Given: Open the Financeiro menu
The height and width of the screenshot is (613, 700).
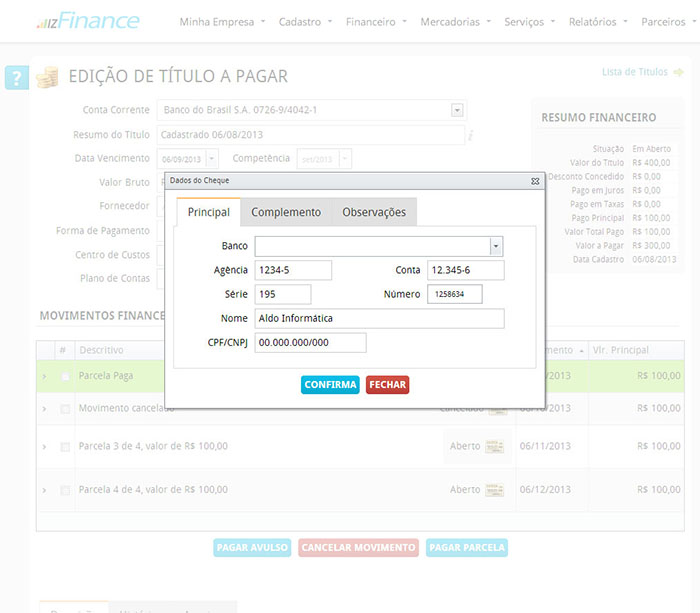Looking at the screenshot, I should [375, 22].
